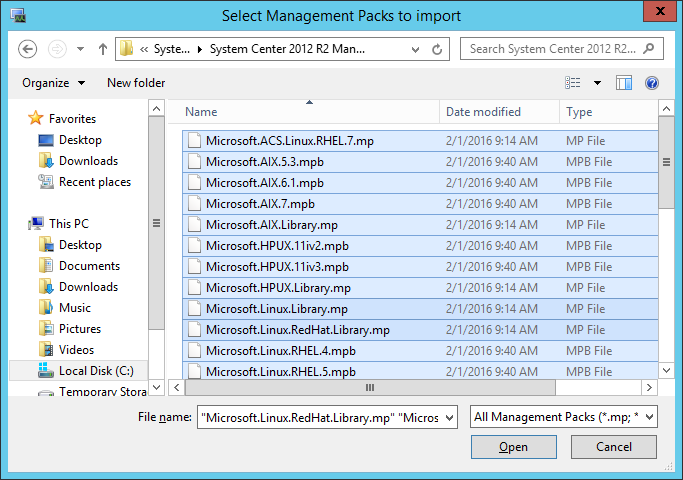
Task: Click the file list vertical scrollbar thumb
Action: coord(666,162)
